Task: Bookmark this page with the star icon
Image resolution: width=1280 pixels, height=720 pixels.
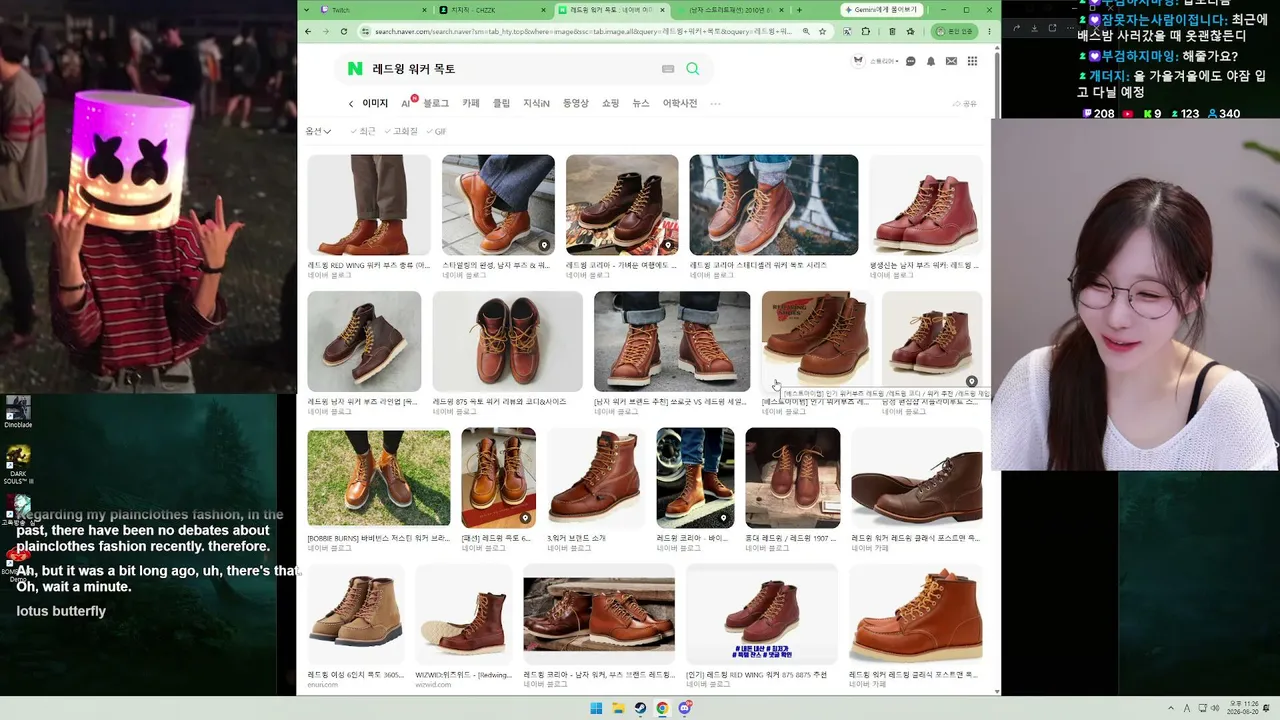Action: [x=823, y=31]
